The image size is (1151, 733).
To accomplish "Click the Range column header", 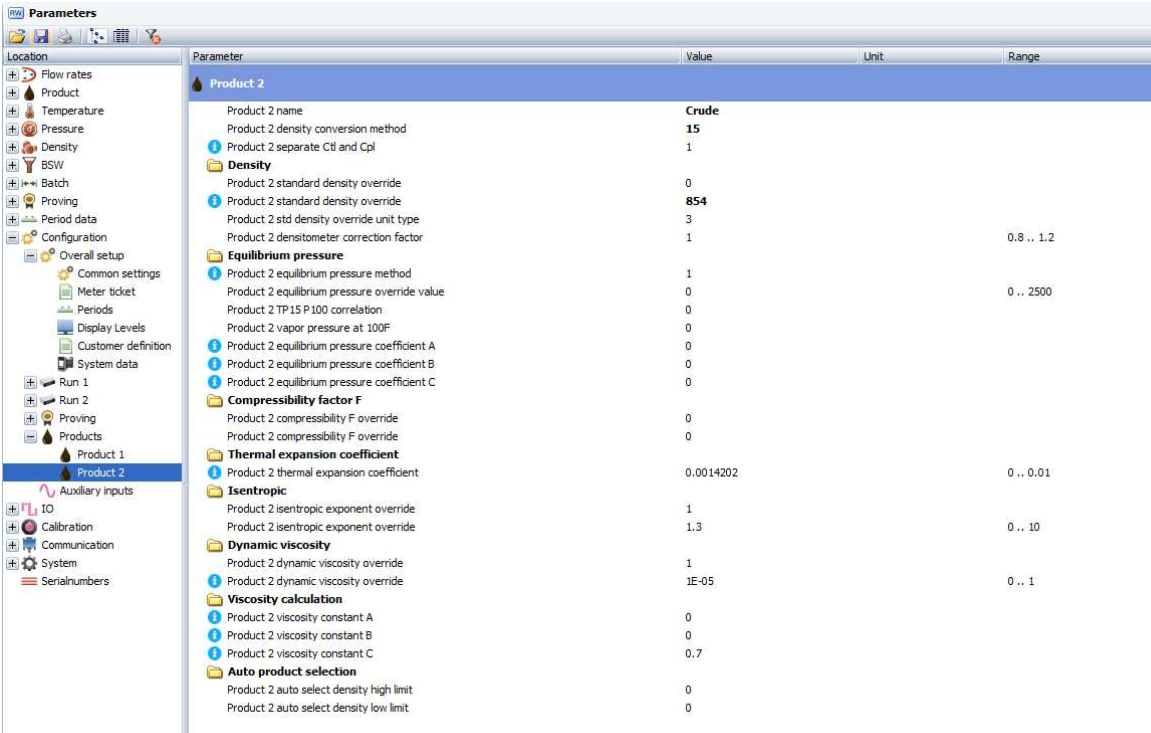I will (x=1077, y=56).
